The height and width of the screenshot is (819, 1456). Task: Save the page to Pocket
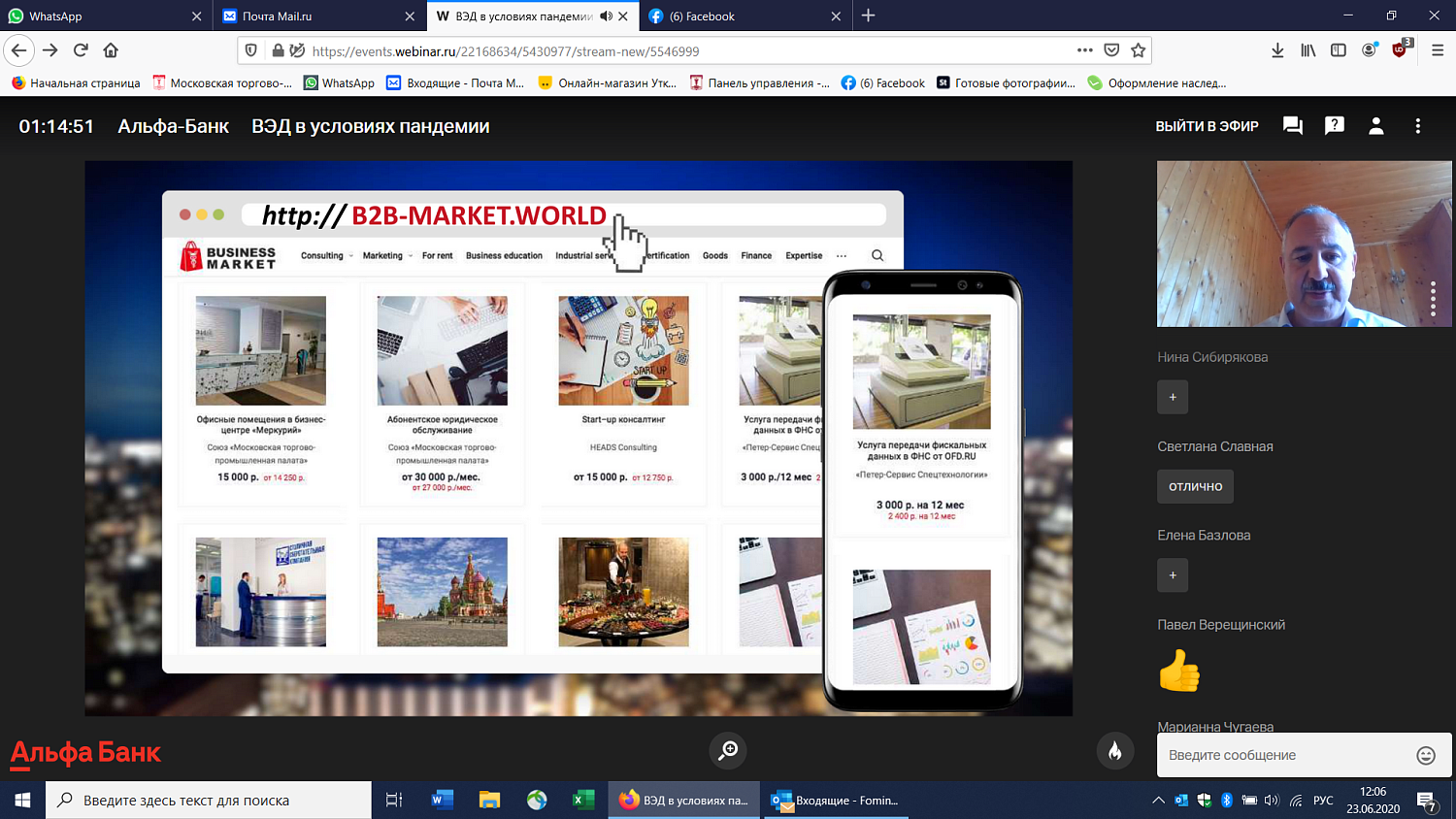[1112, 50]
